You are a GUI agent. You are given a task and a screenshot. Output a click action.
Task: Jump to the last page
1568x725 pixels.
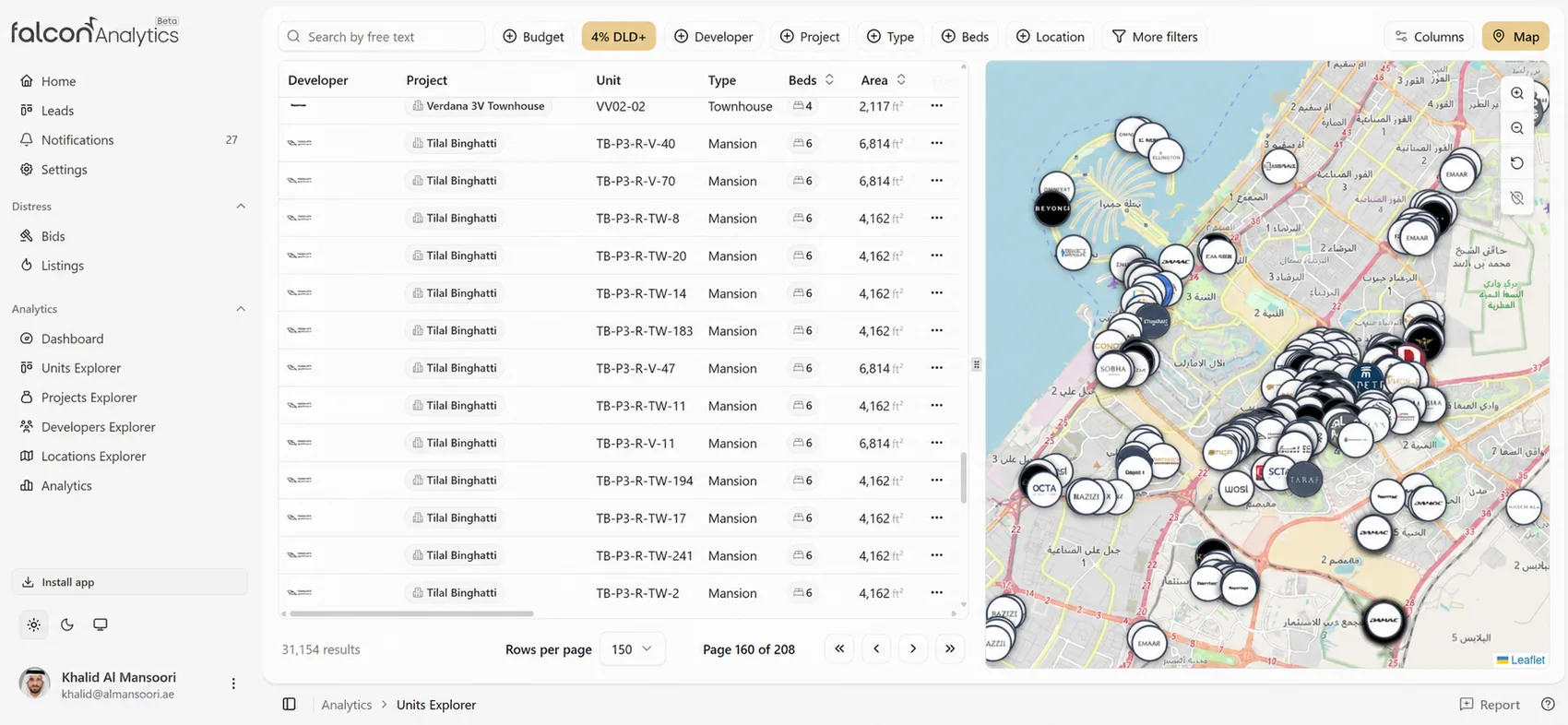pos(950,649)
